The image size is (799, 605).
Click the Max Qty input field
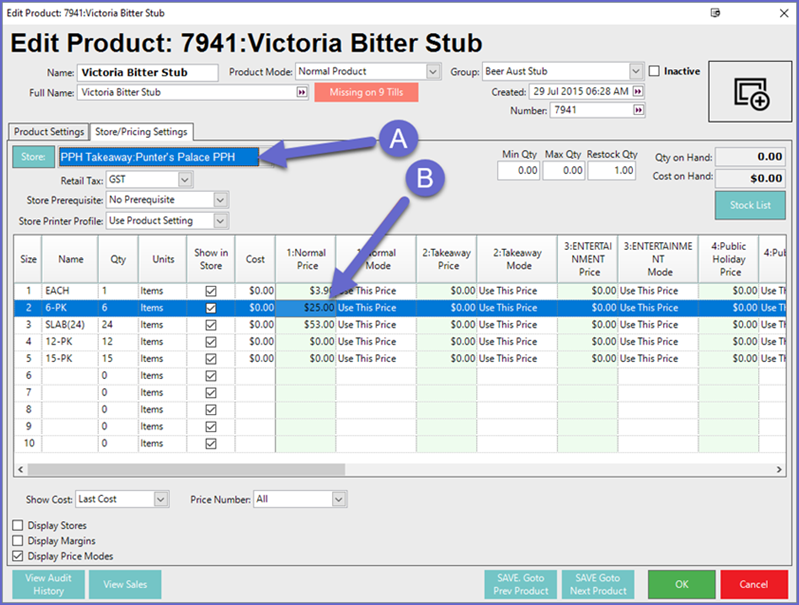point(564,171)
